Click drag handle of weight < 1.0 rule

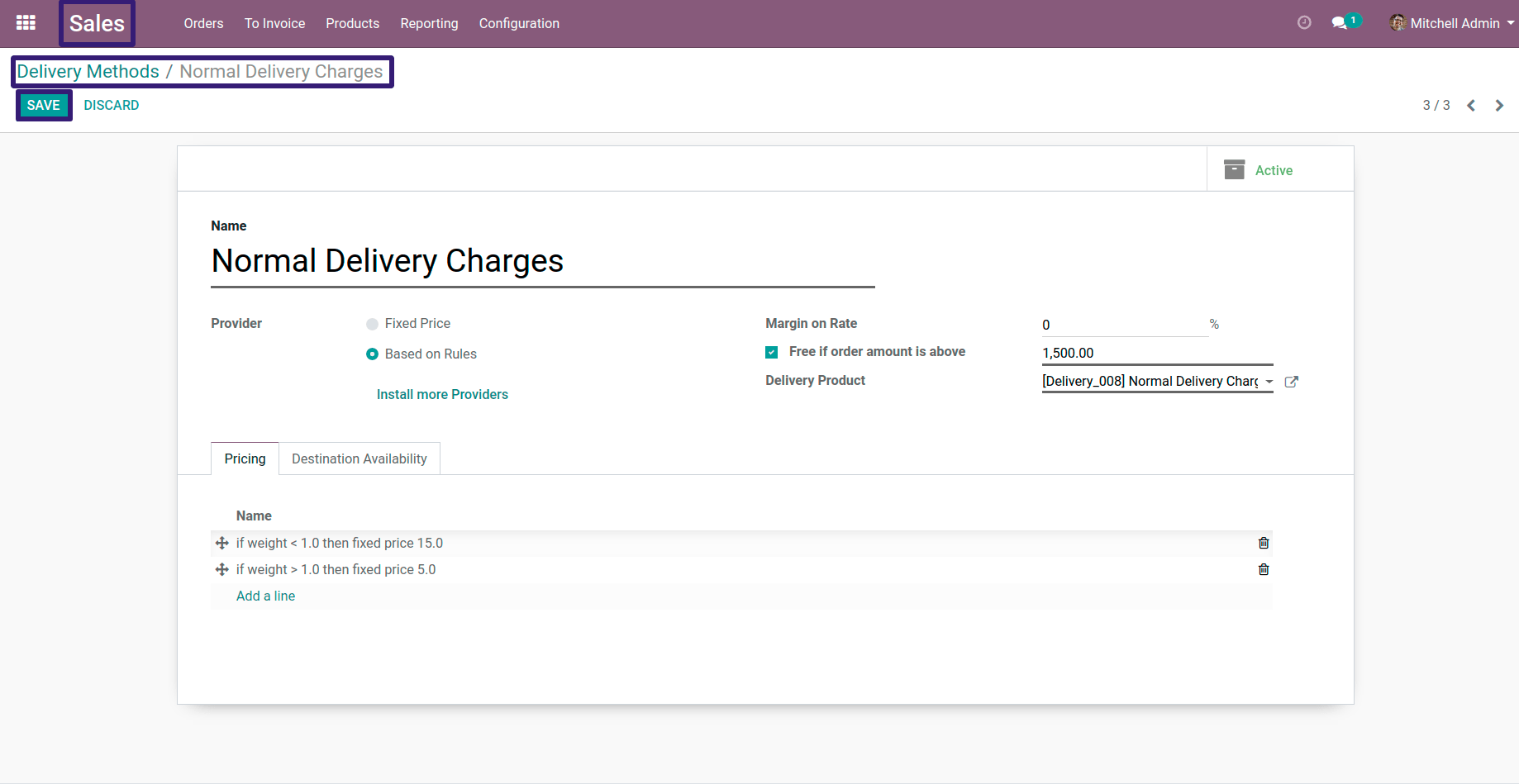pos(221,543)
